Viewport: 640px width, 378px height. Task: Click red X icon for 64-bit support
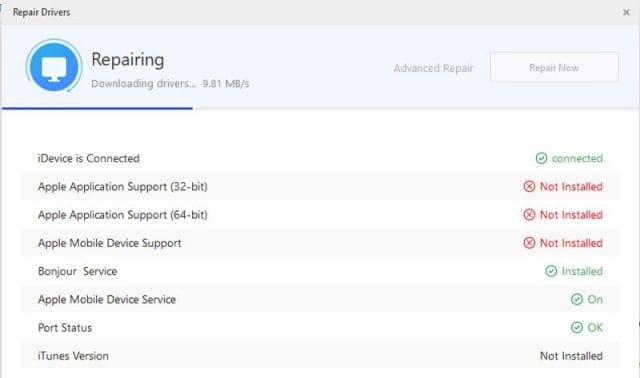[529, 215]
